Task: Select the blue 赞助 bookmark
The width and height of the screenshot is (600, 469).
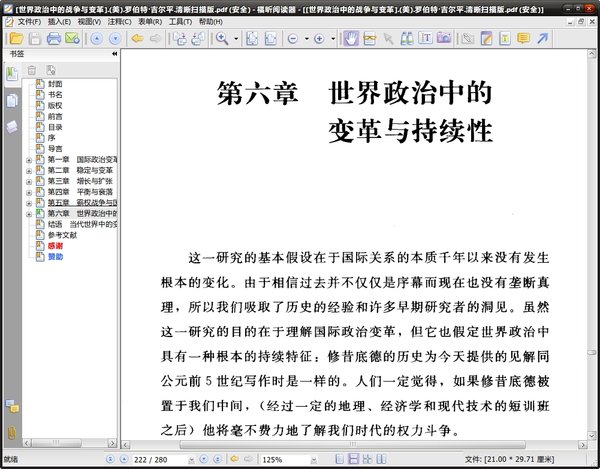Action: 55,257
